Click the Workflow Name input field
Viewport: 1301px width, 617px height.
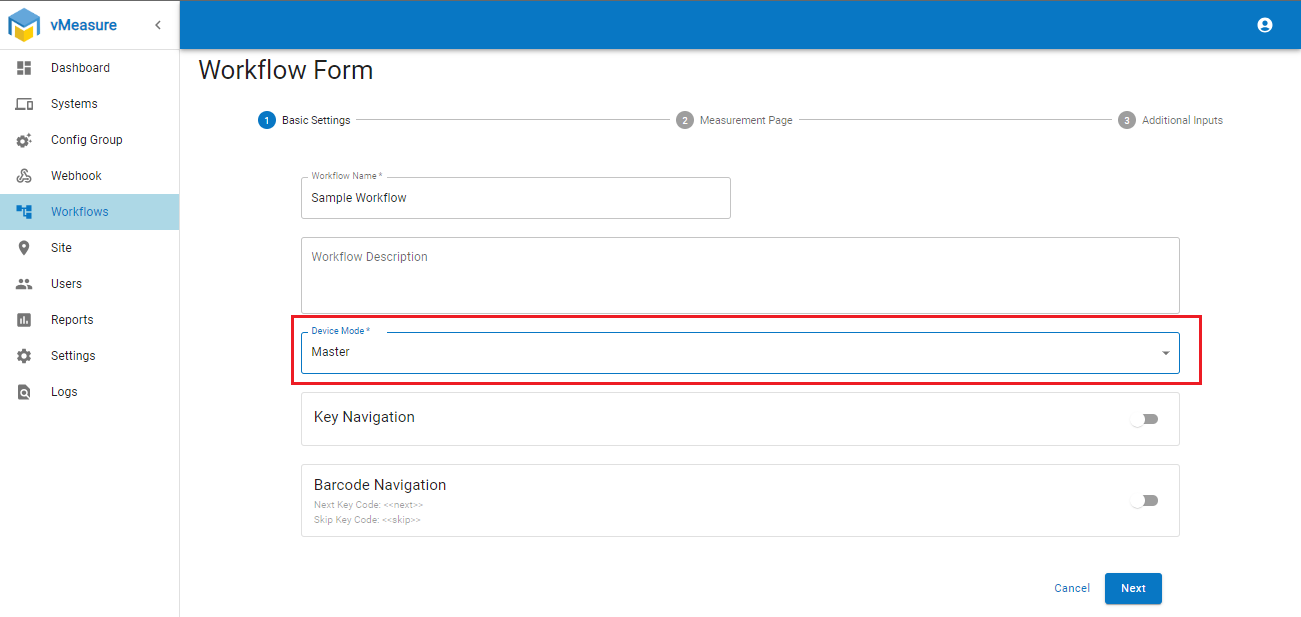pos(516,198)
